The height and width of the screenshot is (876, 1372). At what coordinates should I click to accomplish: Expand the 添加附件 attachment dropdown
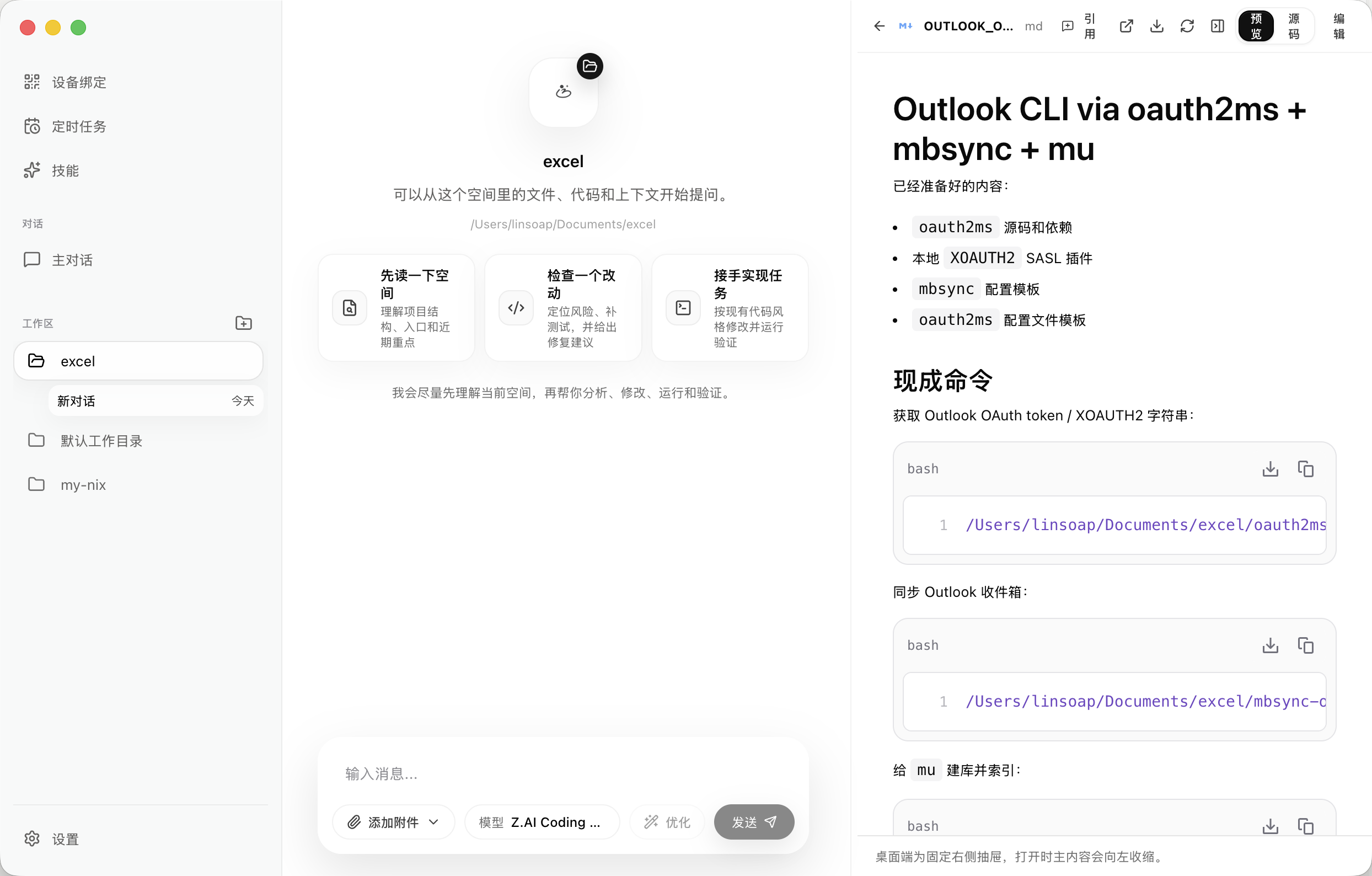393,822
